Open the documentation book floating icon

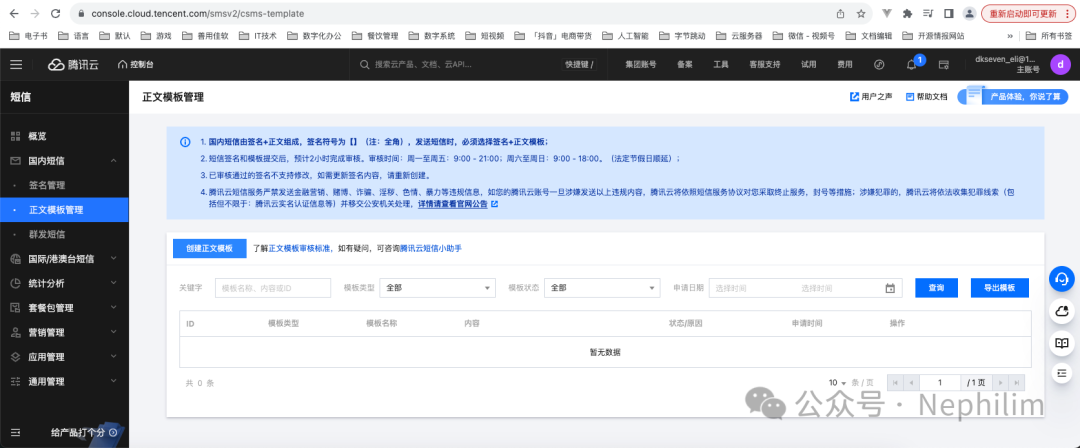point(1061,343)
